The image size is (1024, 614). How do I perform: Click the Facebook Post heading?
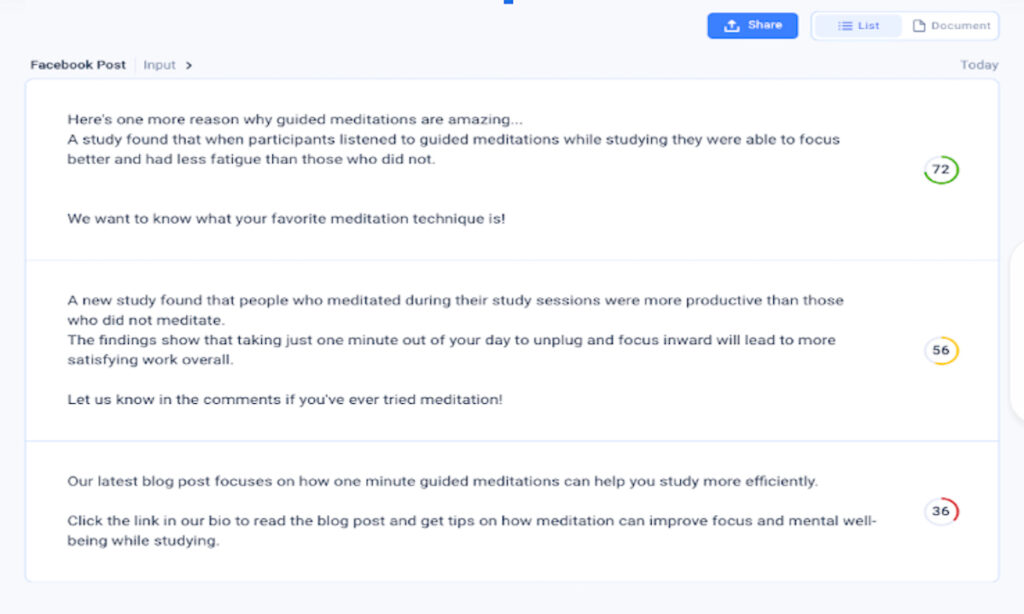[78, 65]
